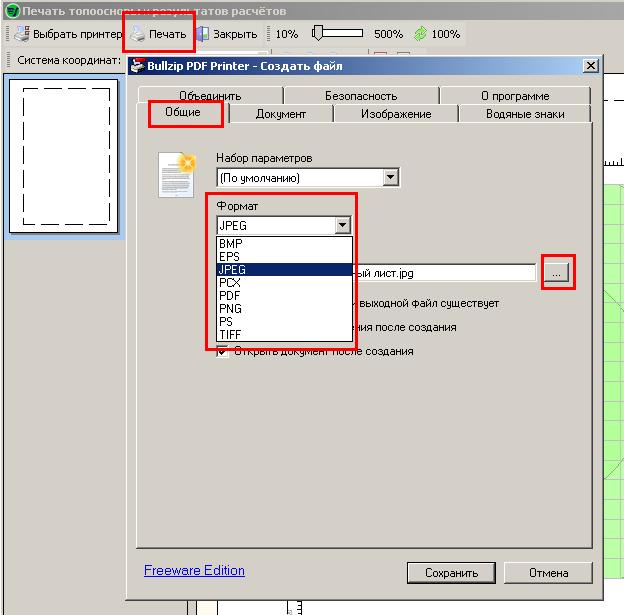The image size is (624, 615).
Task: Click the Bullzip PDF Printer title icon
Action: pos(140,66)
